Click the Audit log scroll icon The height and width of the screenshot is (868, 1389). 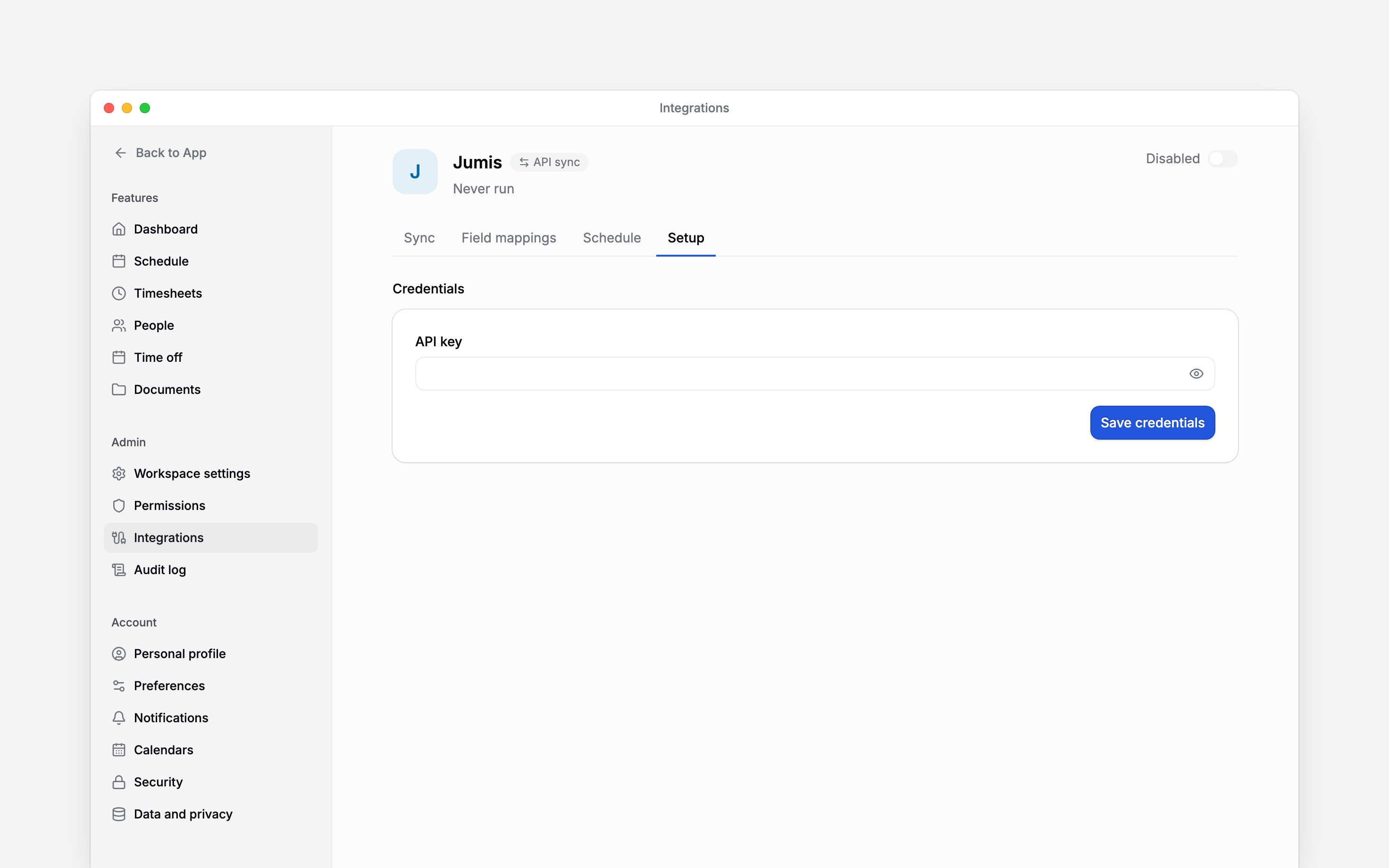[x=119, y=570]
